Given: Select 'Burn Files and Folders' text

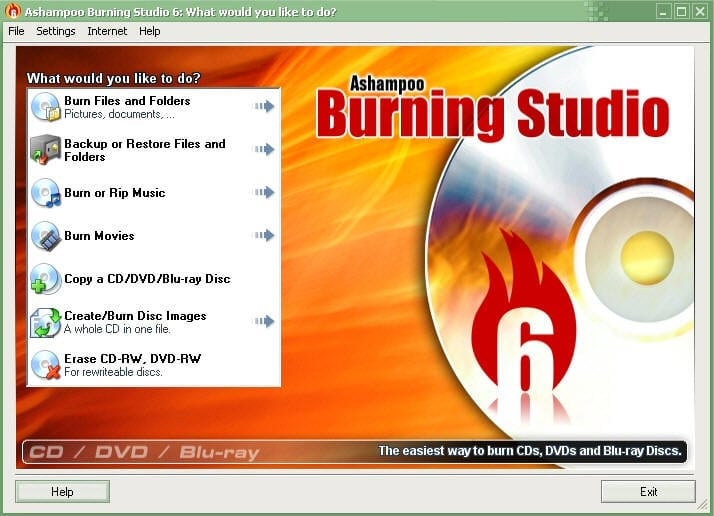Looking at the screenshot, I should click(127, 101).
